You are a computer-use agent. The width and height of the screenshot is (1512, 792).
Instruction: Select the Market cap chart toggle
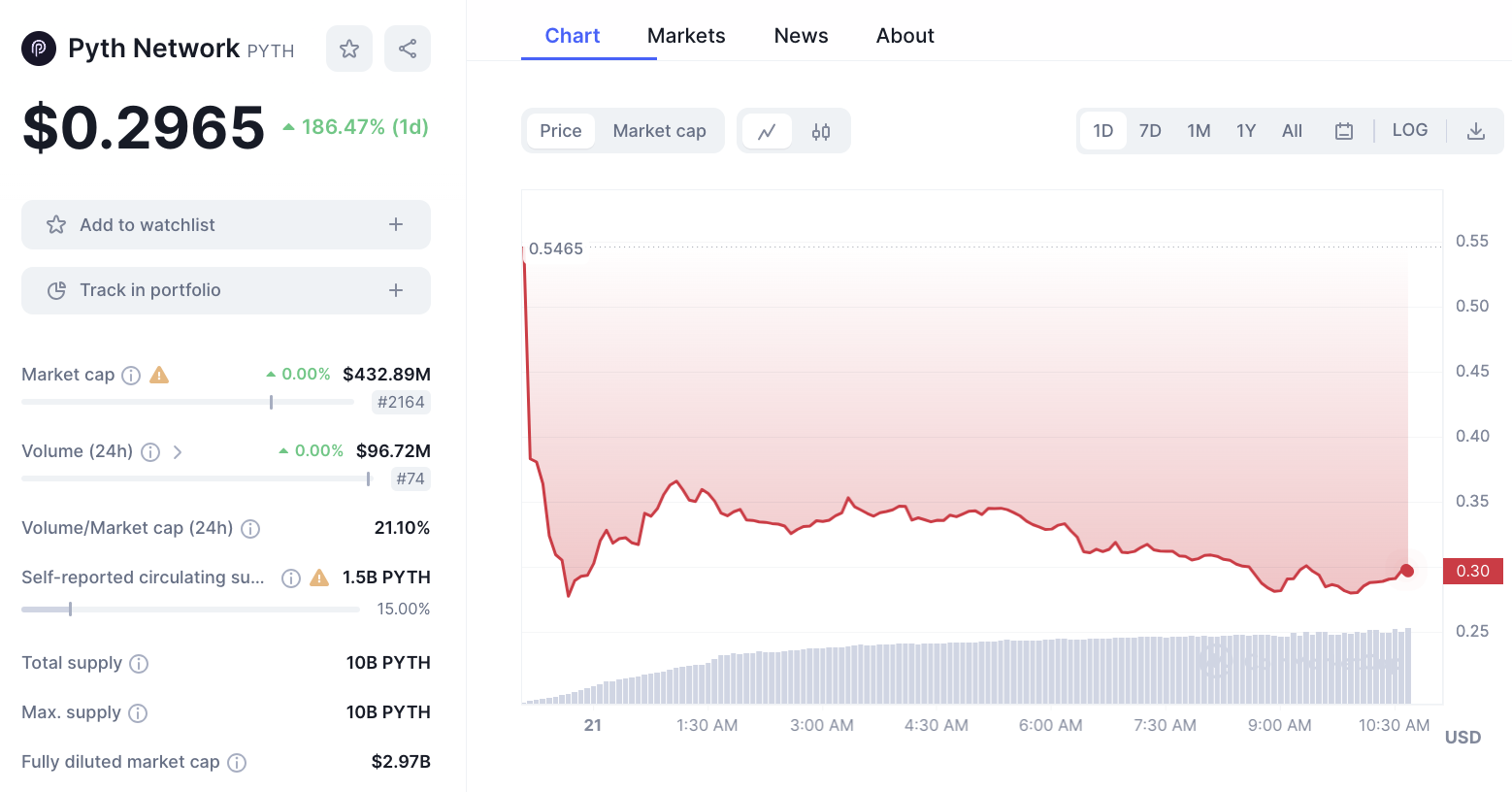[660, 131]
